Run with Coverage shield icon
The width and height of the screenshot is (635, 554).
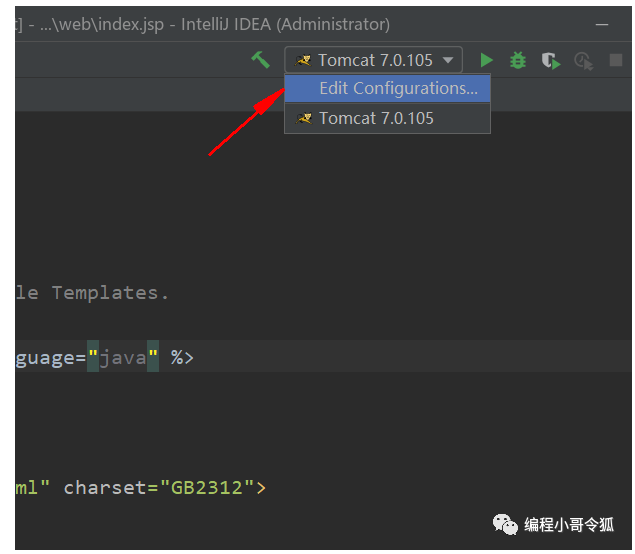click(551, 61)
